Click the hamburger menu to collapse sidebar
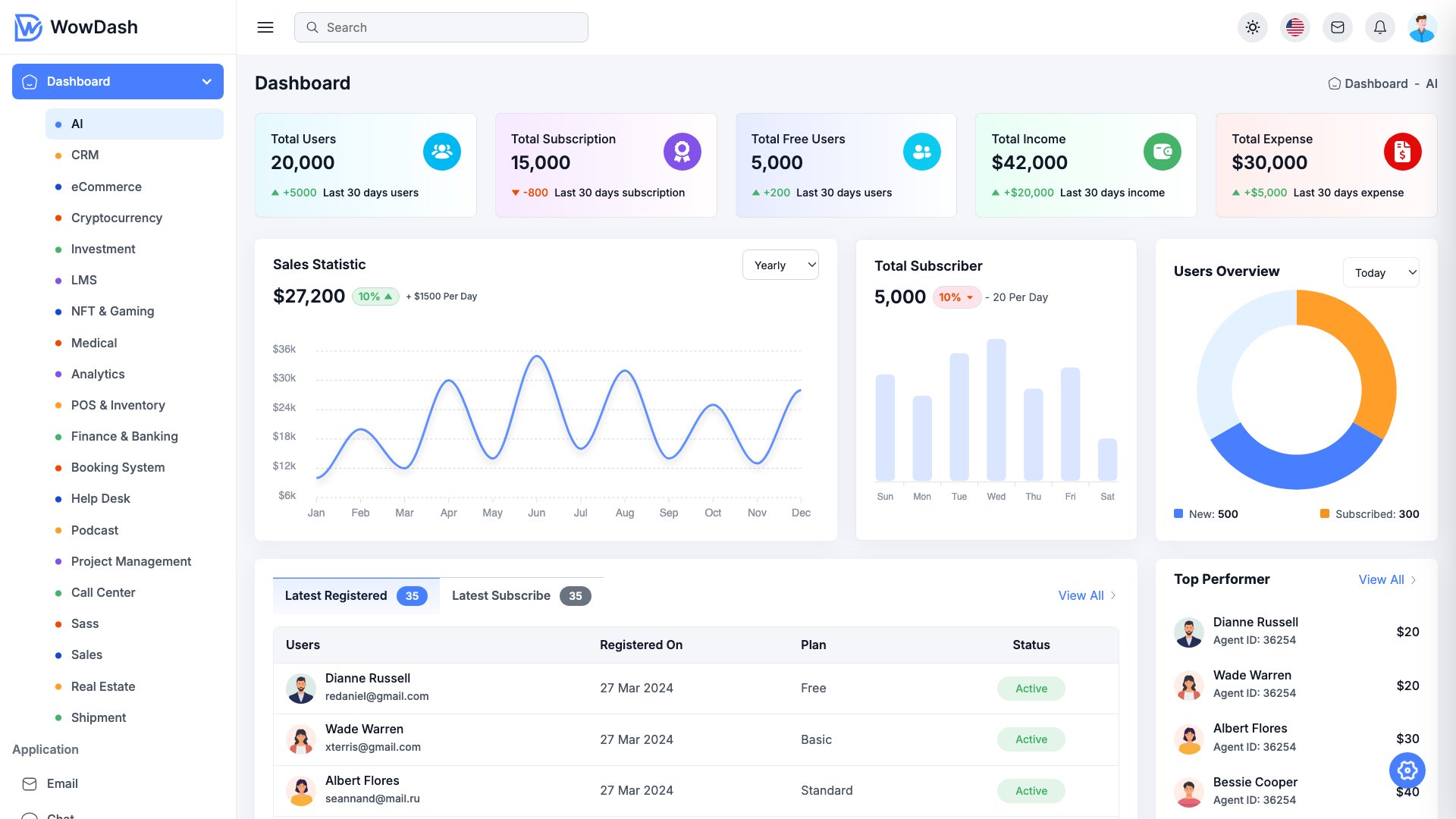The width and height of the screenshot is (1456, 819). [265, 27]
